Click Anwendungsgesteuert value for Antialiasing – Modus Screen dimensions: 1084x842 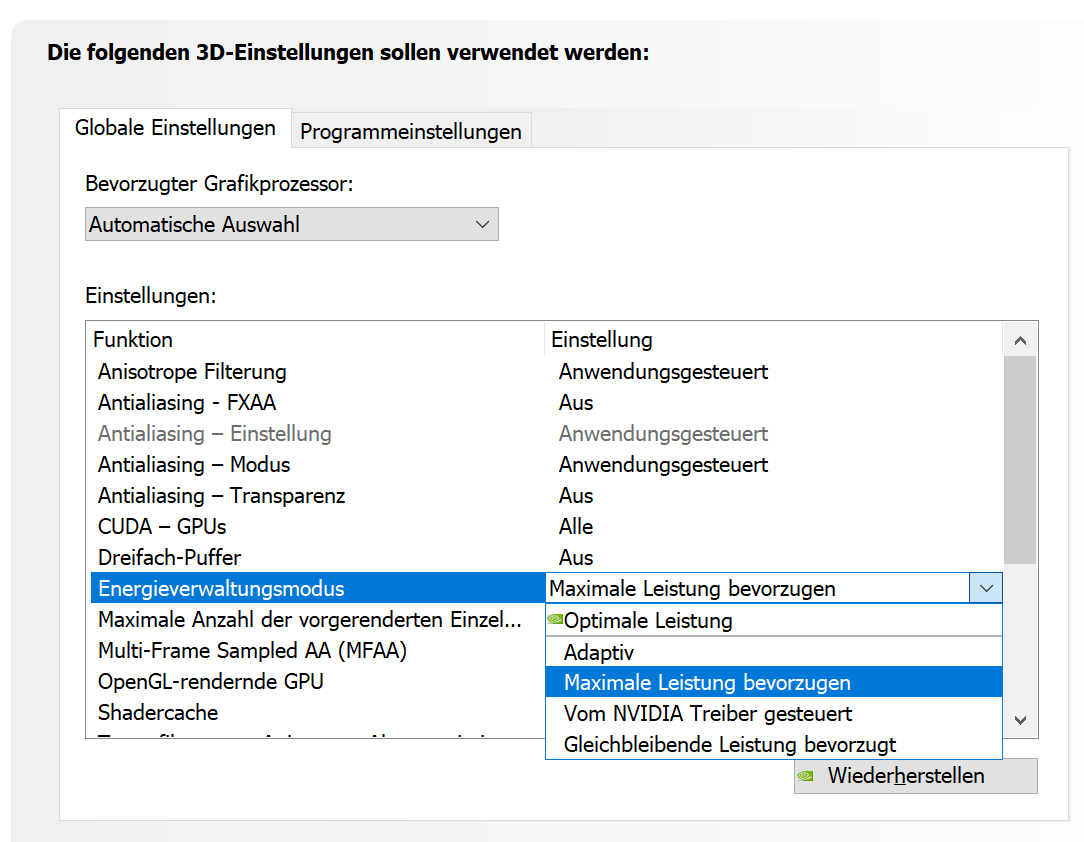coord(663,465)
